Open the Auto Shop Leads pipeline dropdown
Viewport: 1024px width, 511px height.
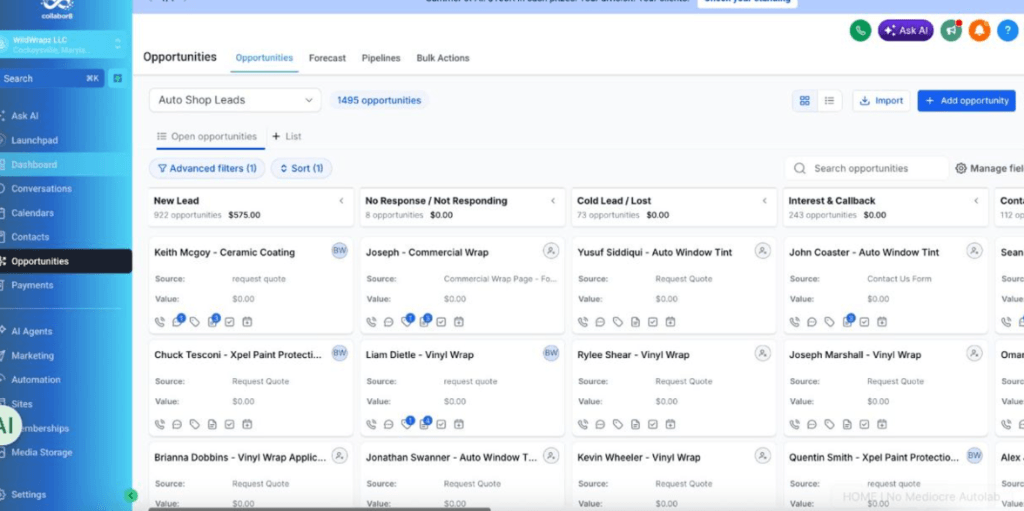click(235, 100)
